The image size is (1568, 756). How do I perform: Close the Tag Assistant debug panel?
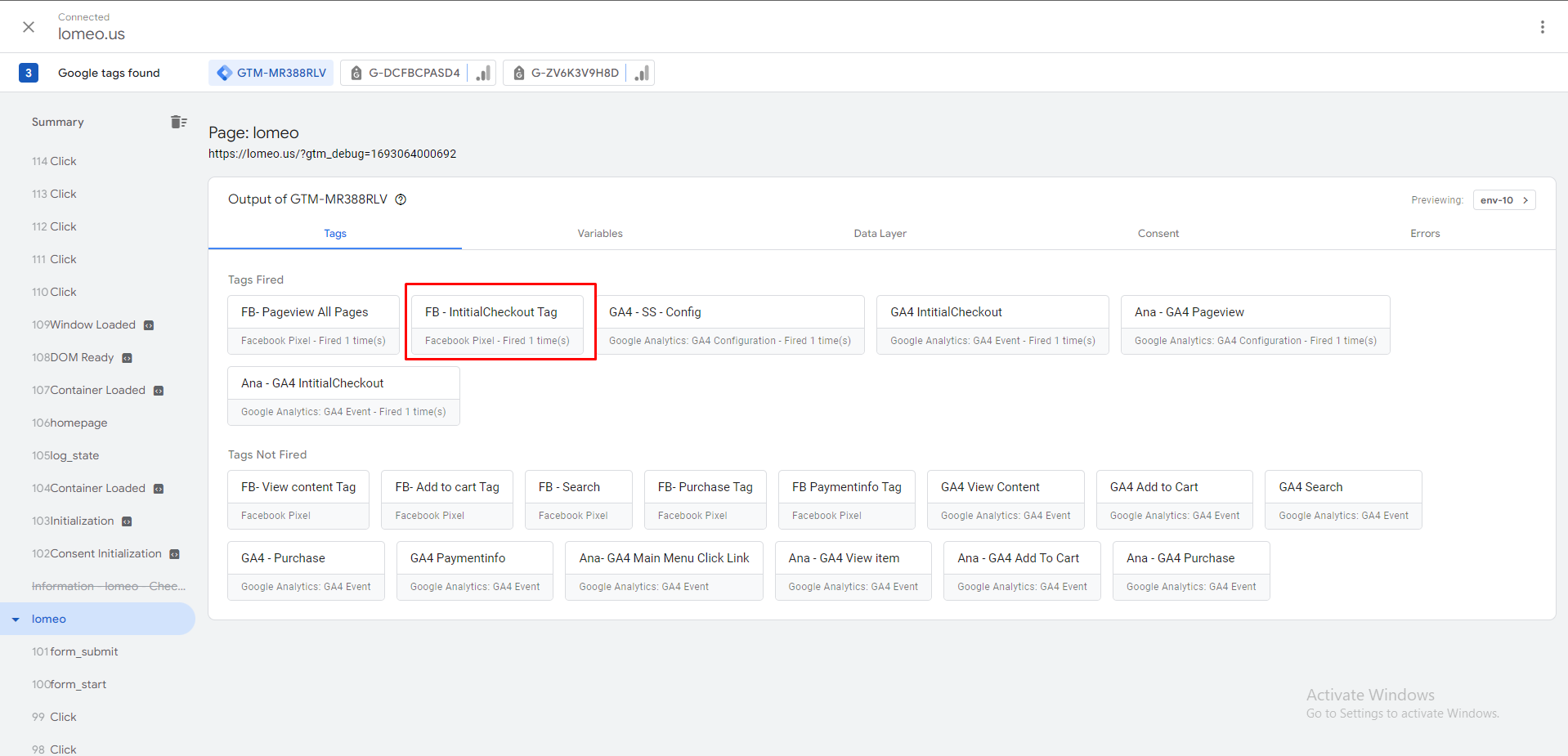pyautogui.click(x=29, y=27)
